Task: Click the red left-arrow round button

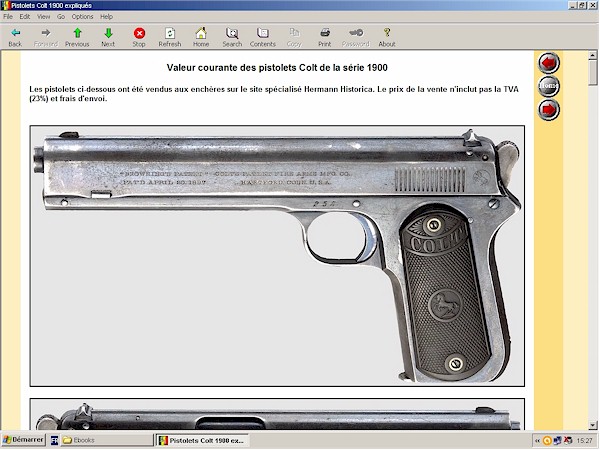Action: (549, 63)
